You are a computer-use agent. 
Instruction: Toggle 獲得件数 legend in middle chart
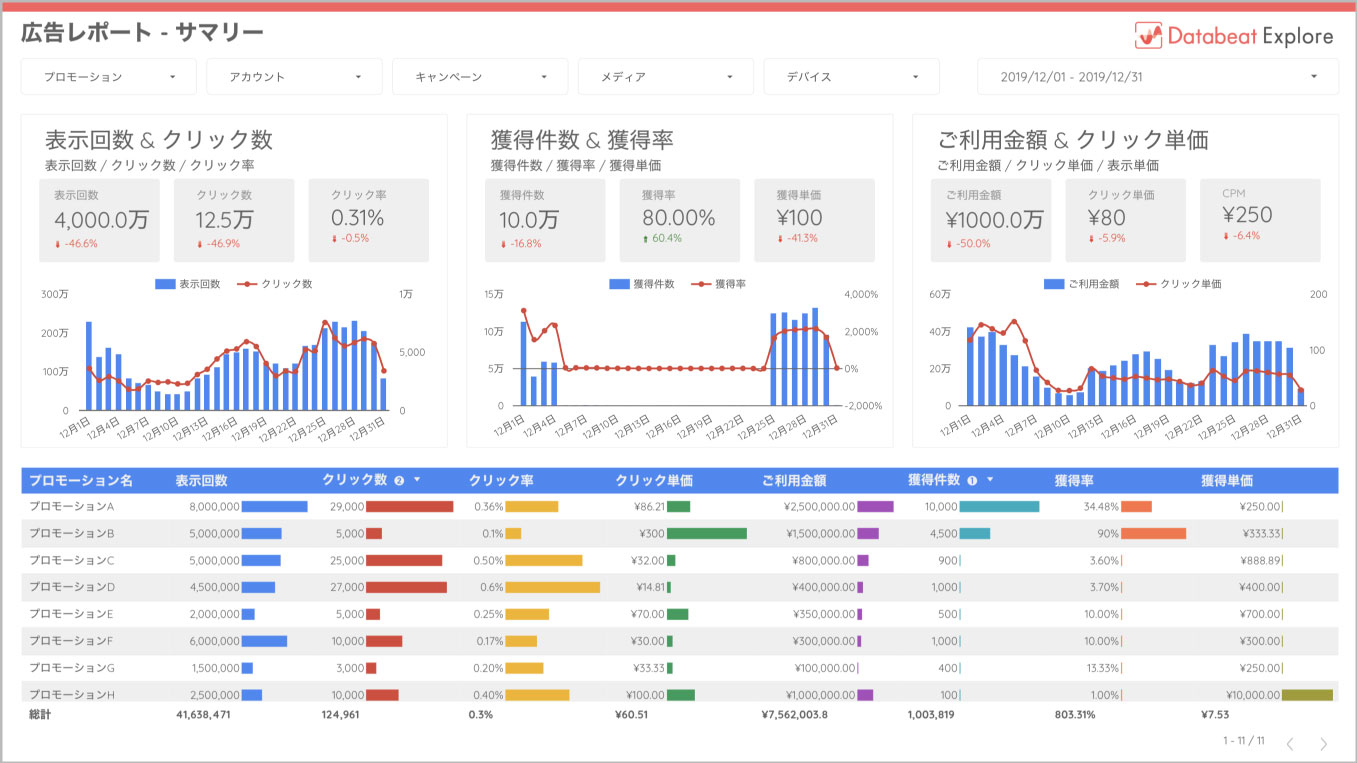[642, 284]
